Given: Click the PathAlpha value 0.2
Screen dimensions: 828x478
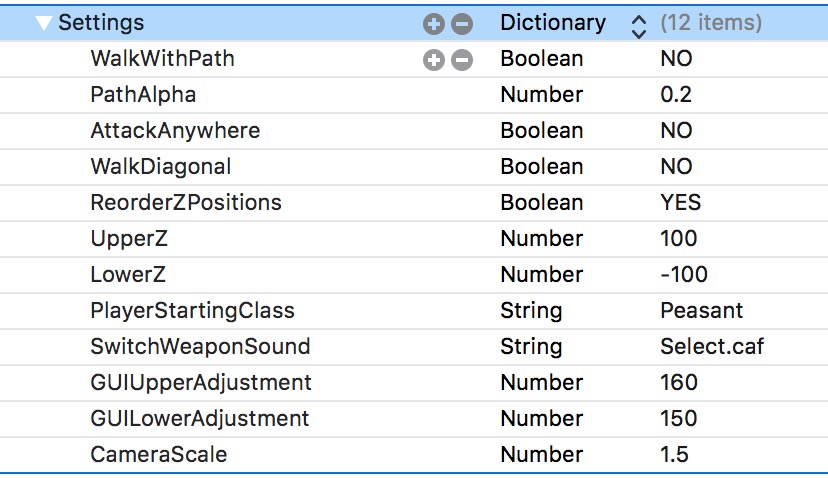Looking at the screenshot, I should [676, 95].
